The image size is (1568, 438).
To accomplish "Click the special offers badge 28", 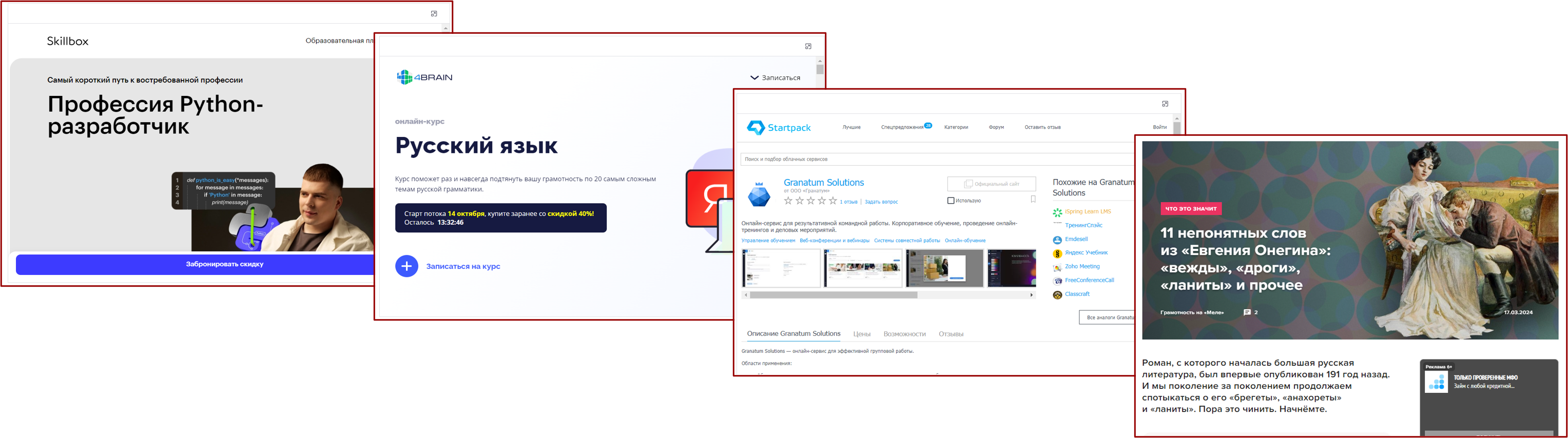I will (x=928, y=125).
